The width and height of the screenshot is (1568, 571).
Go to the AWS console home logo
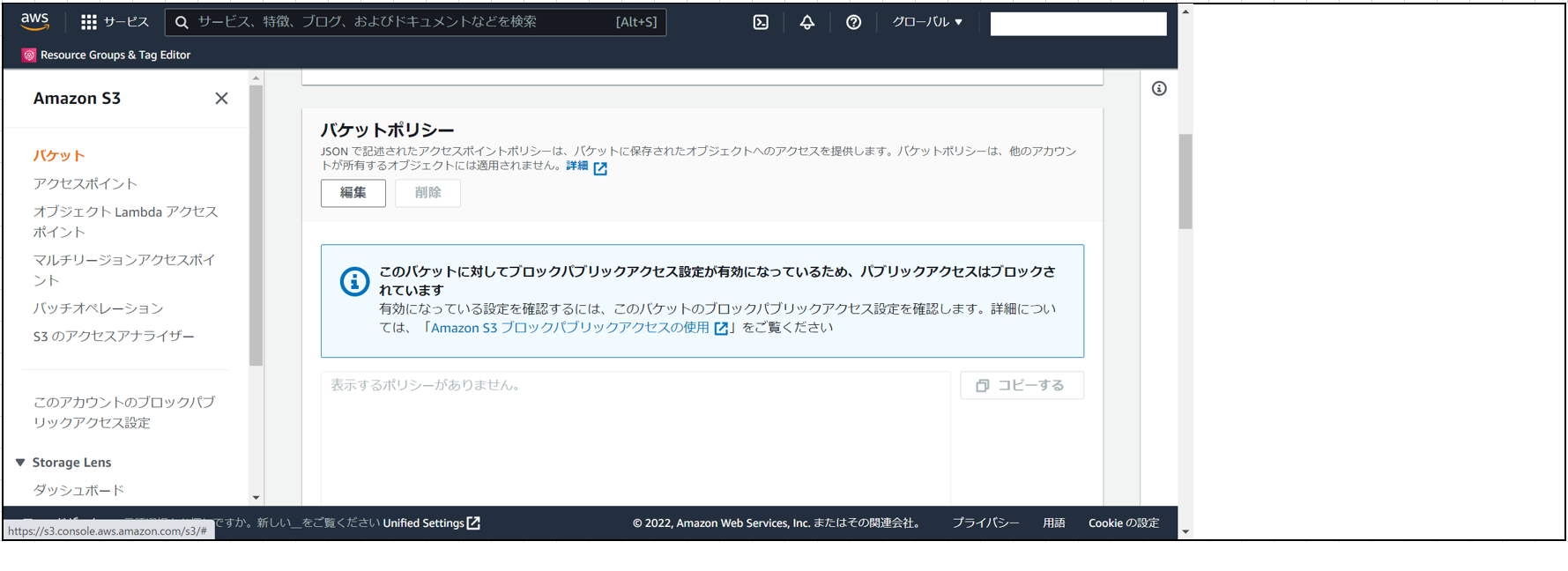pos(34,21)
